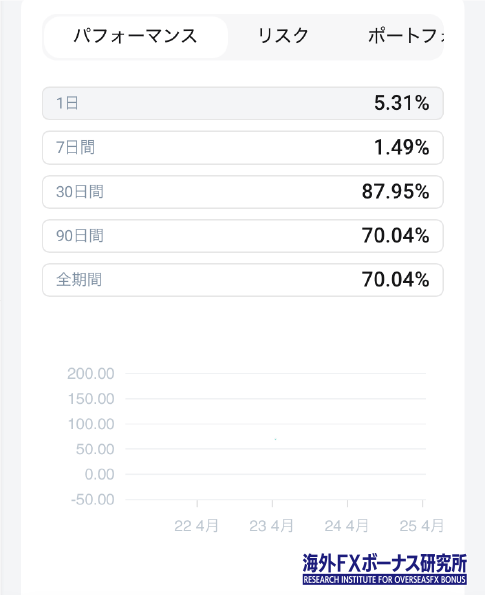This screenshot has width=485, height=596.
Task: Select the 全期間 all-time performance row
Action: click(x=242, y=280)
